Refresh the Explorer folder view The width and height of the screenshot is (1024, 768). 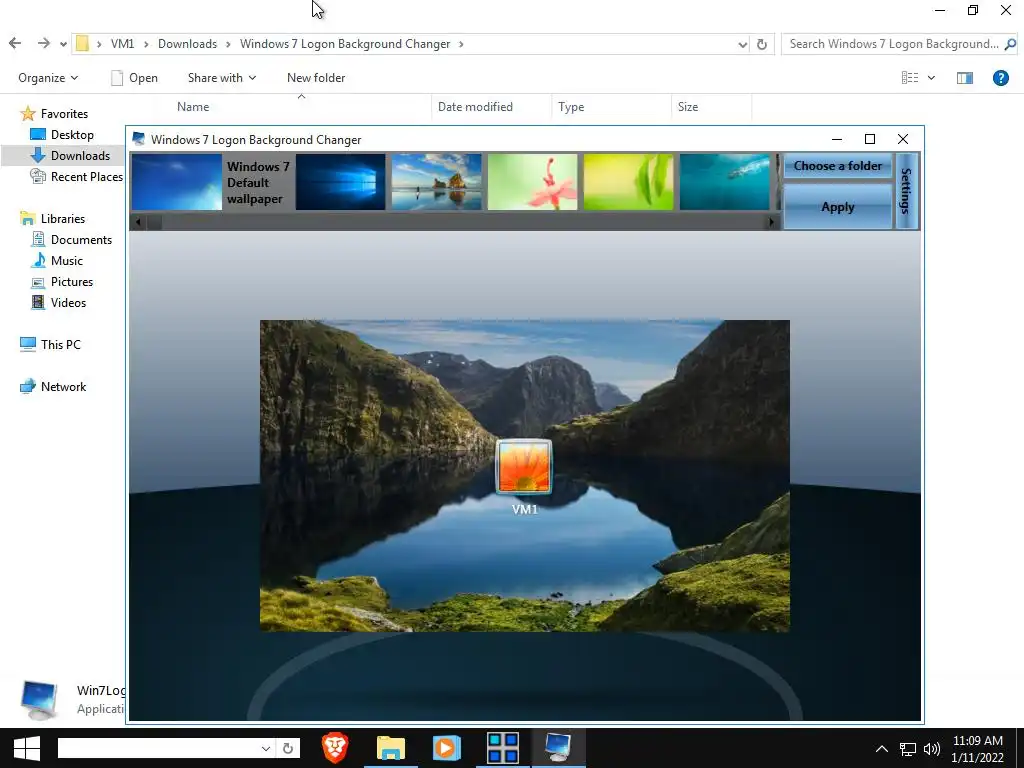(761, 44)
